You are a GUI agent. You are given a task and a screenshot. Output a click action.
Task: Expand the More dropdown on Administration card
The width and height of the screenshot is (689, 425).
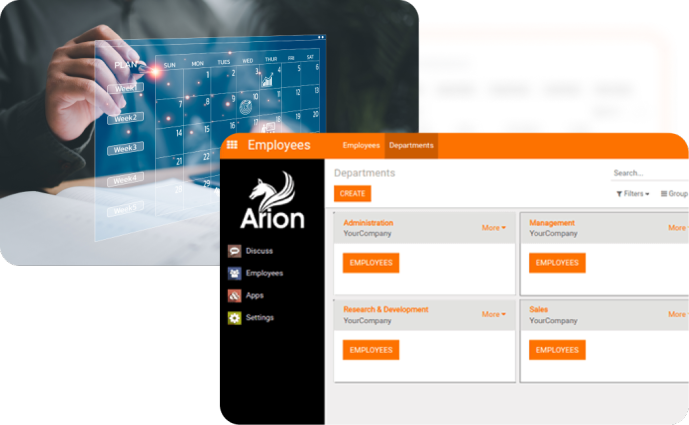(493, 228)
